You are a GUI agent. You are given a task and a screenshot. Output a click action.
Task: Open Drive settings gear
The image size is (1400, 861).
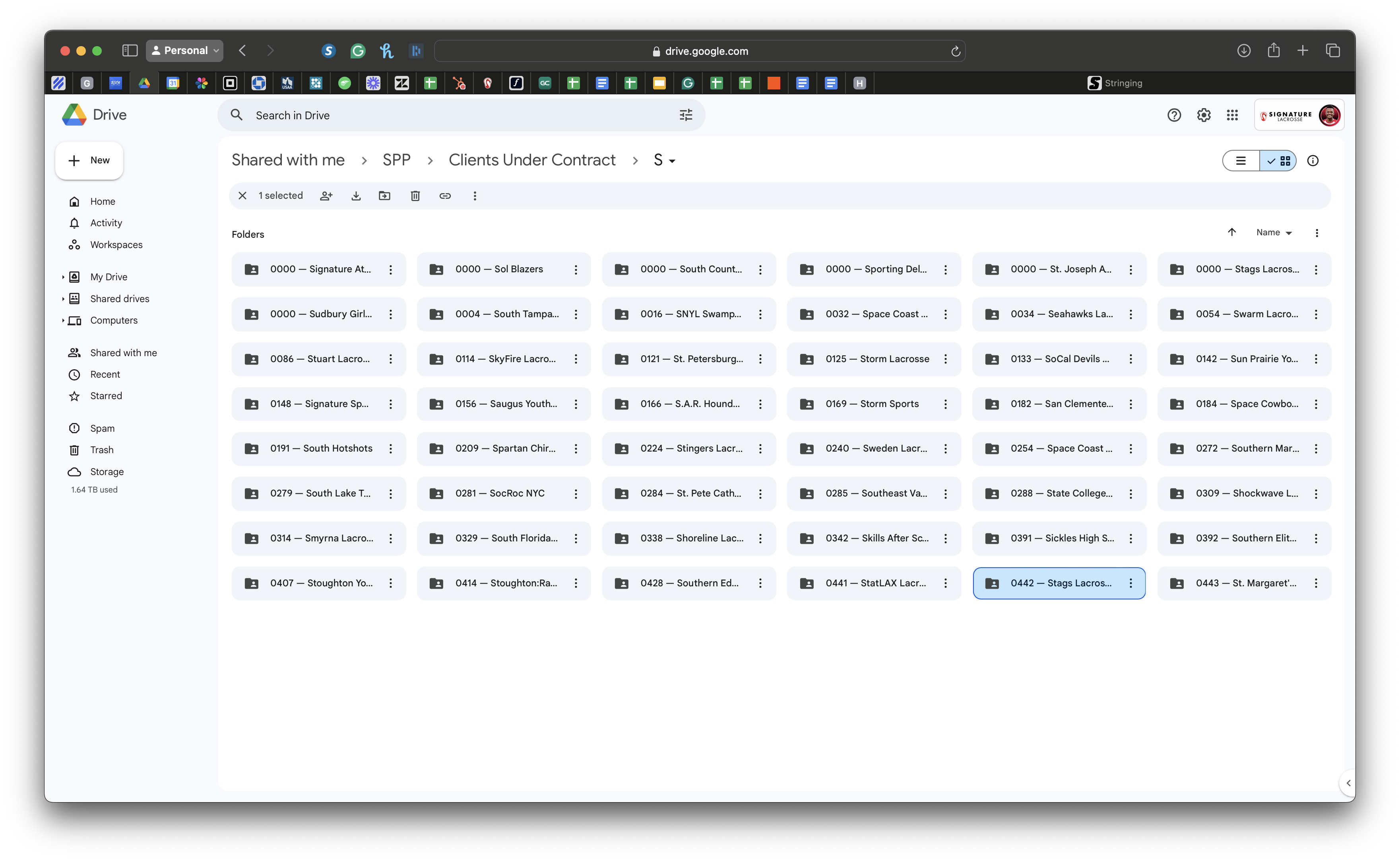pyautogui.click(x=1204, y=115)
